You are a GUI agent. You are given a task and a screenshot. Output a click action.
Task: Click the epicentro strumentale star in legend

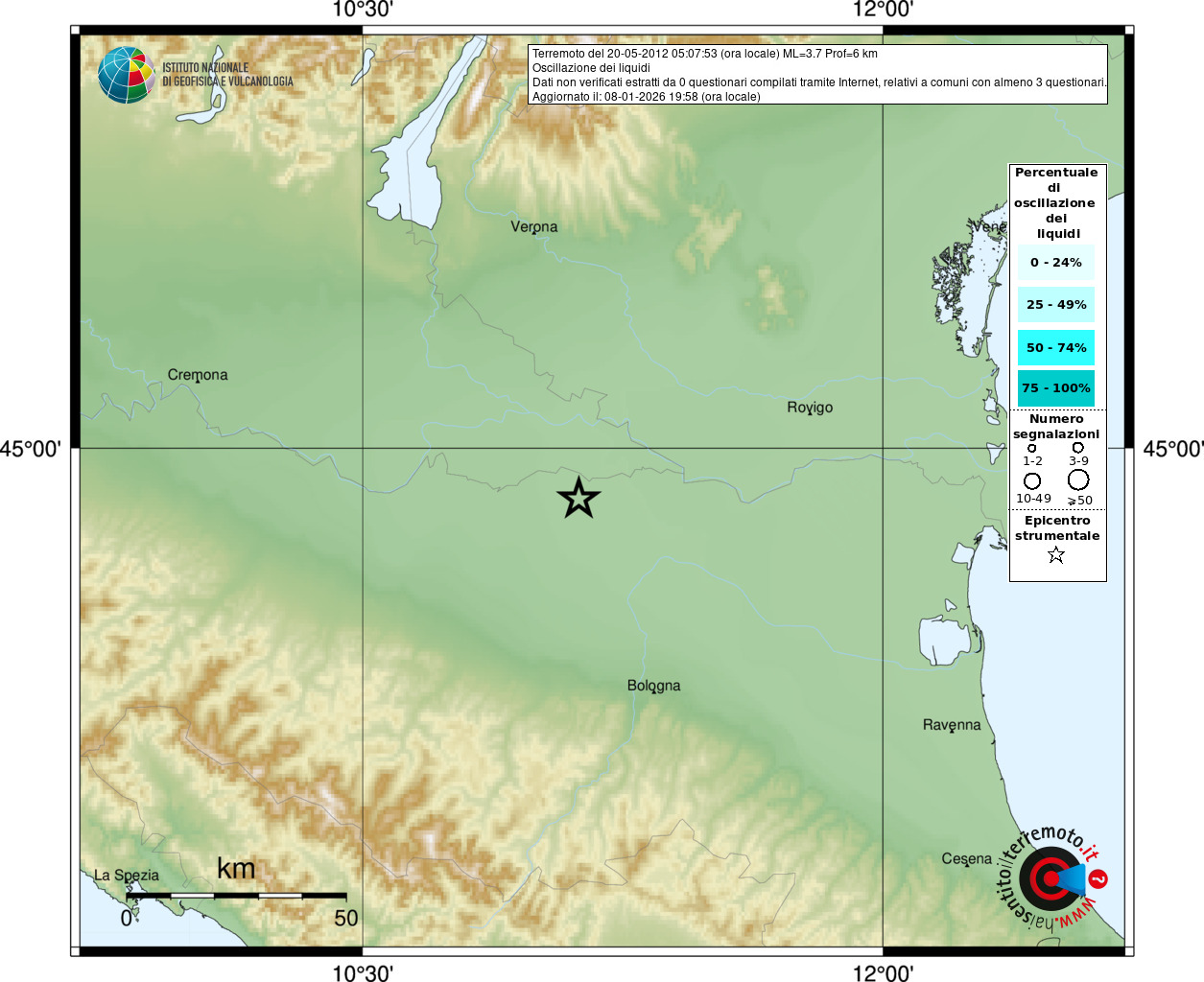[x=1056, y=555]
